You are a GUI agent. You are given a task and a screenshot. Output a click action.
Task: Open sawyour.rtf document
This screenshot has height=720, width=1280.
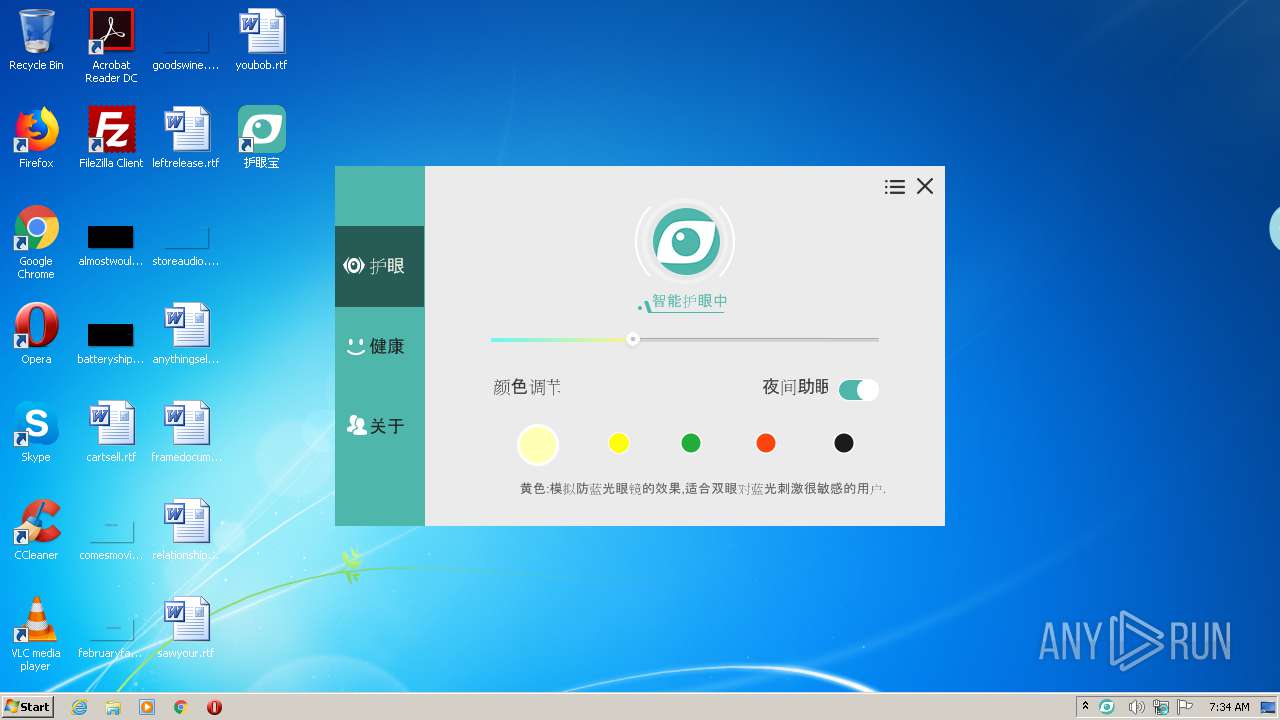click(x=186, y=628)
